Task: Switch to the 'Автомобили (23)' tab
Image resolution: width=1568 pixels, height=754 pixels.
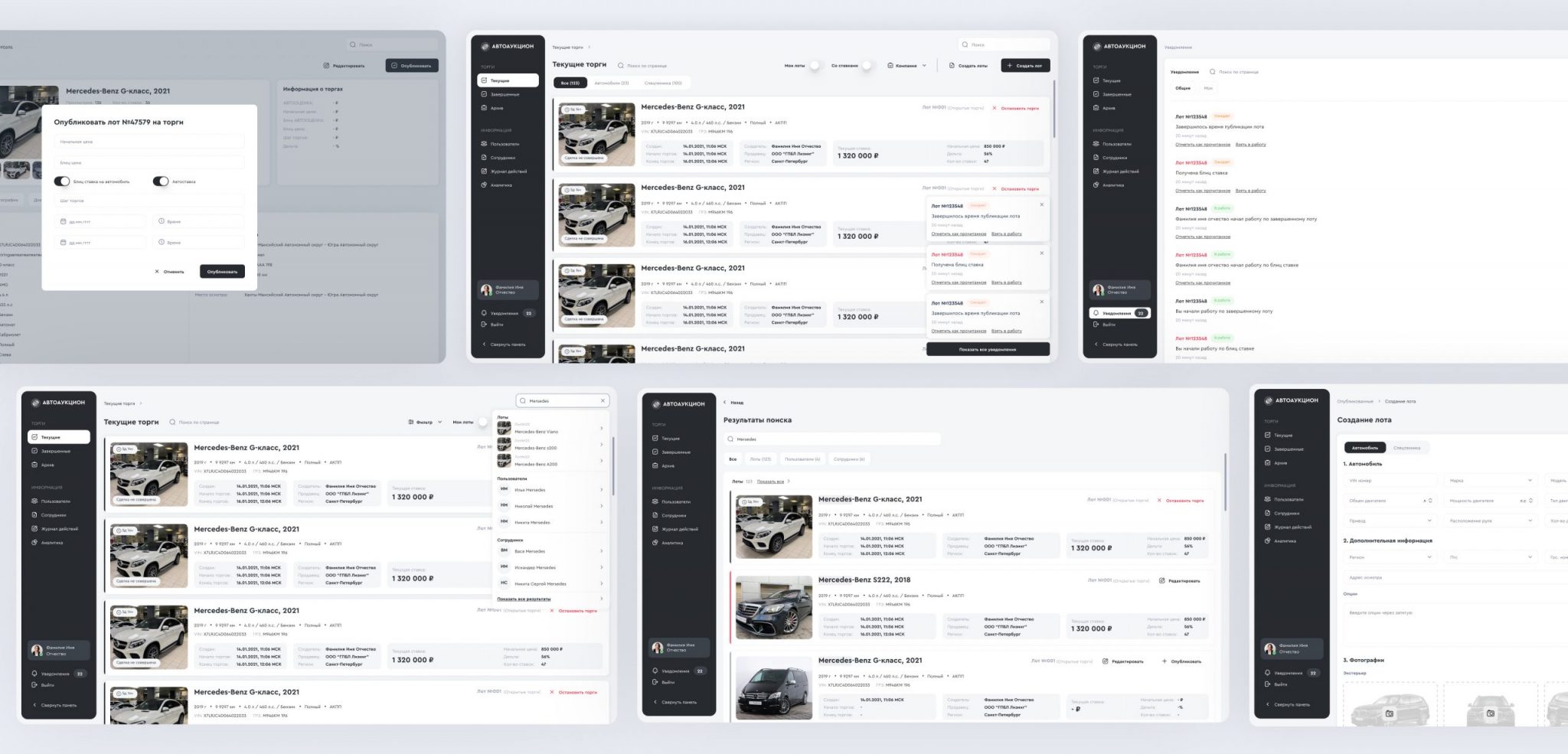Action: pos(611,83)
